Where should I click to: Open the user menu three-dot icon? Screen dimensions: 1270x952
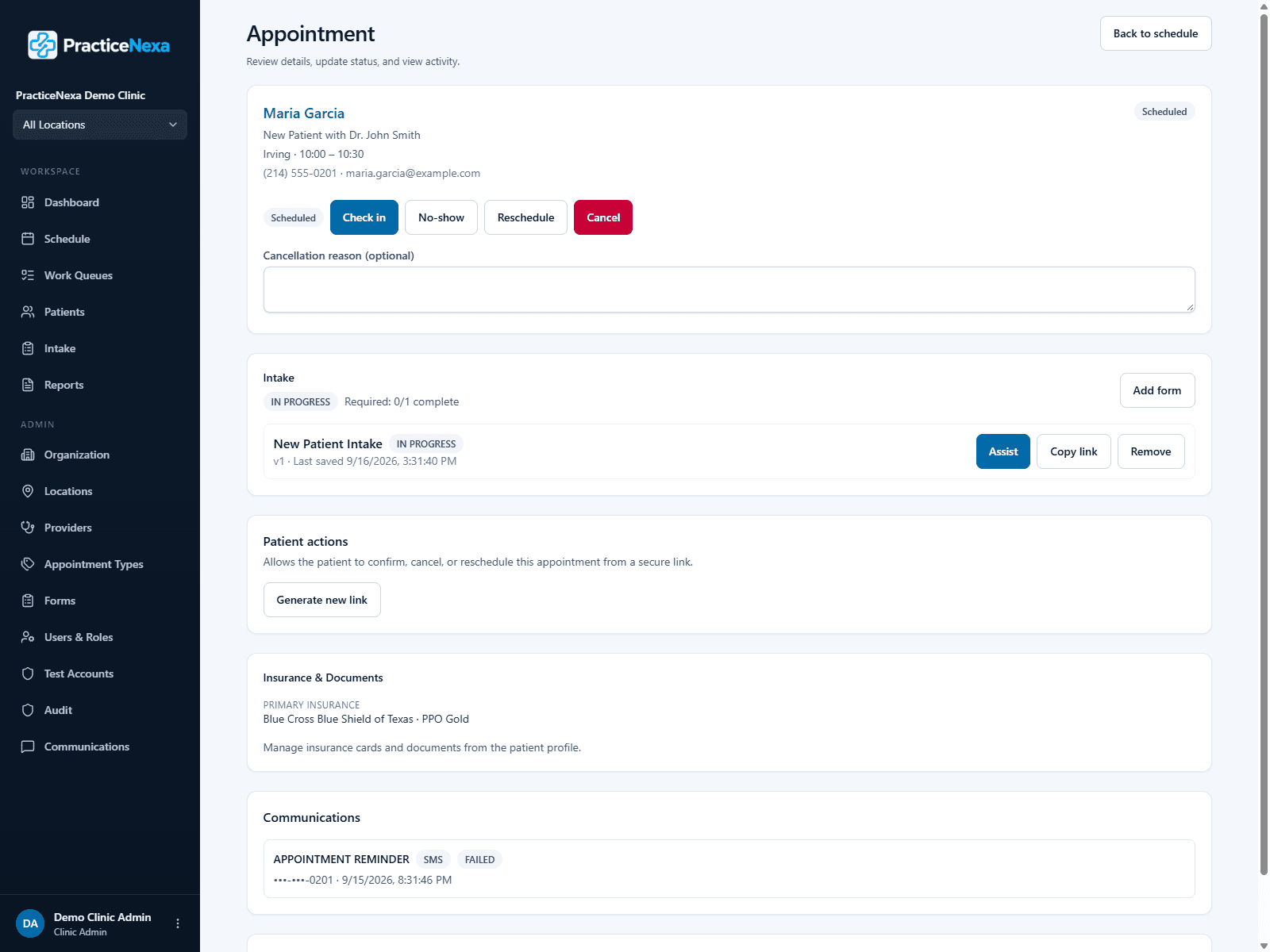[x=178, y=923]
